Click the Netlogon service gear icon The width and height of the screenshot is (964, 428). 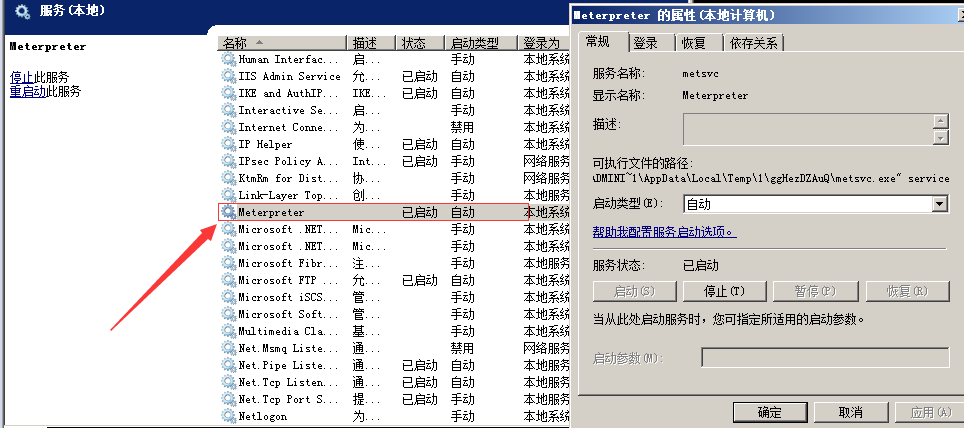click(x=229, y=416)
